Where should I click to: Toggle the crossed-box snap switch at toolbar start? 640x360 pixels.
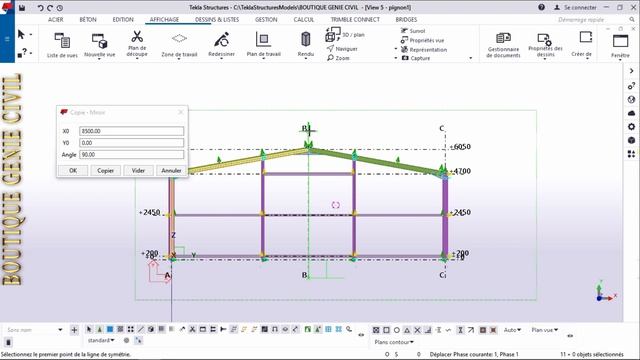pyautogui.click(x=376, y=330)
